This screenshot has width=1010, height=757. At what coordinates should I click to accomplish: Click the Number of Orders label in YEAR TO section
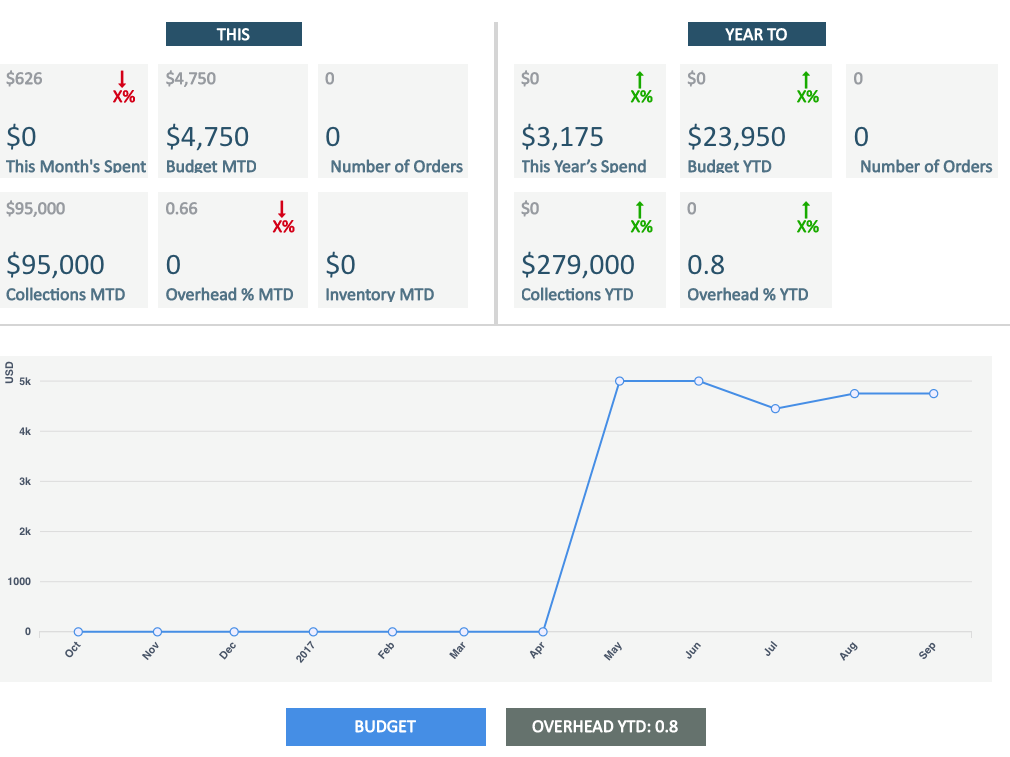point(926,166)
